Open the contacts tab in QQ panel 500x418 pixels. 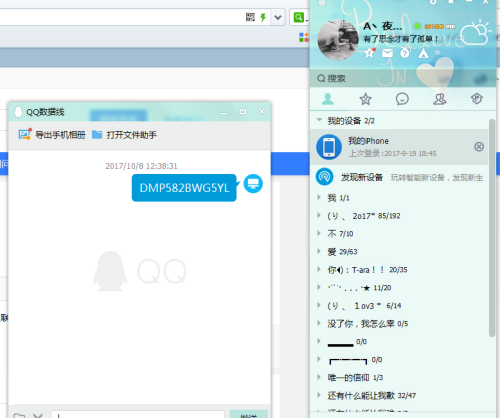point(328,99)
